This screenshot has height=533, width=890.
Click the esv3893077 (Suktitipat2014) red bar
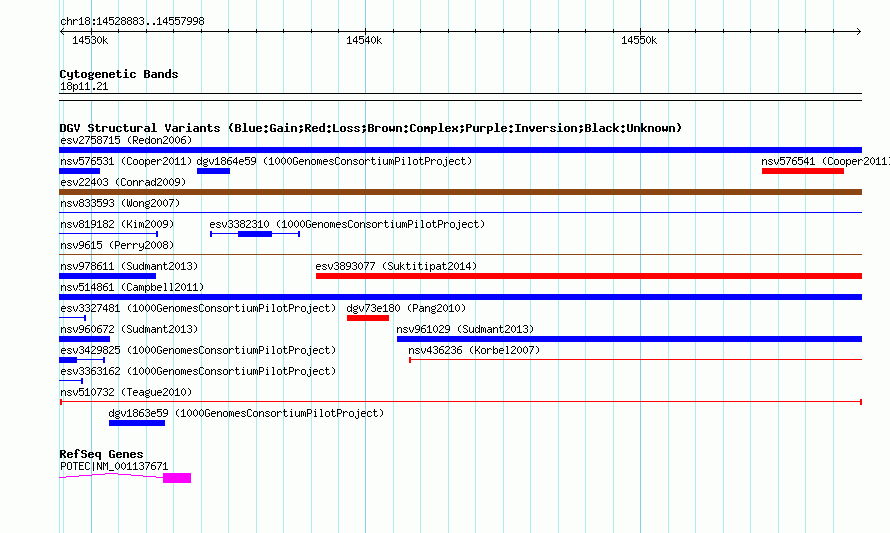589,276
